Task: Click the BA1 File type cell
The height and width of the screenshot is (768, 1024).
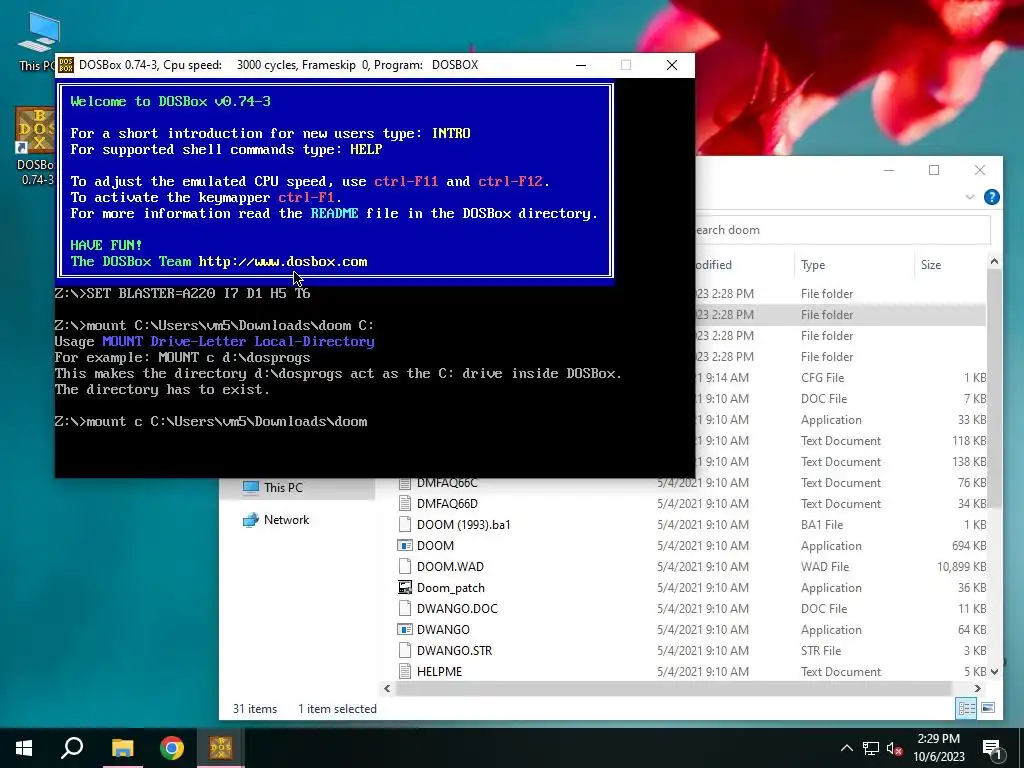Action: [822, 524]
